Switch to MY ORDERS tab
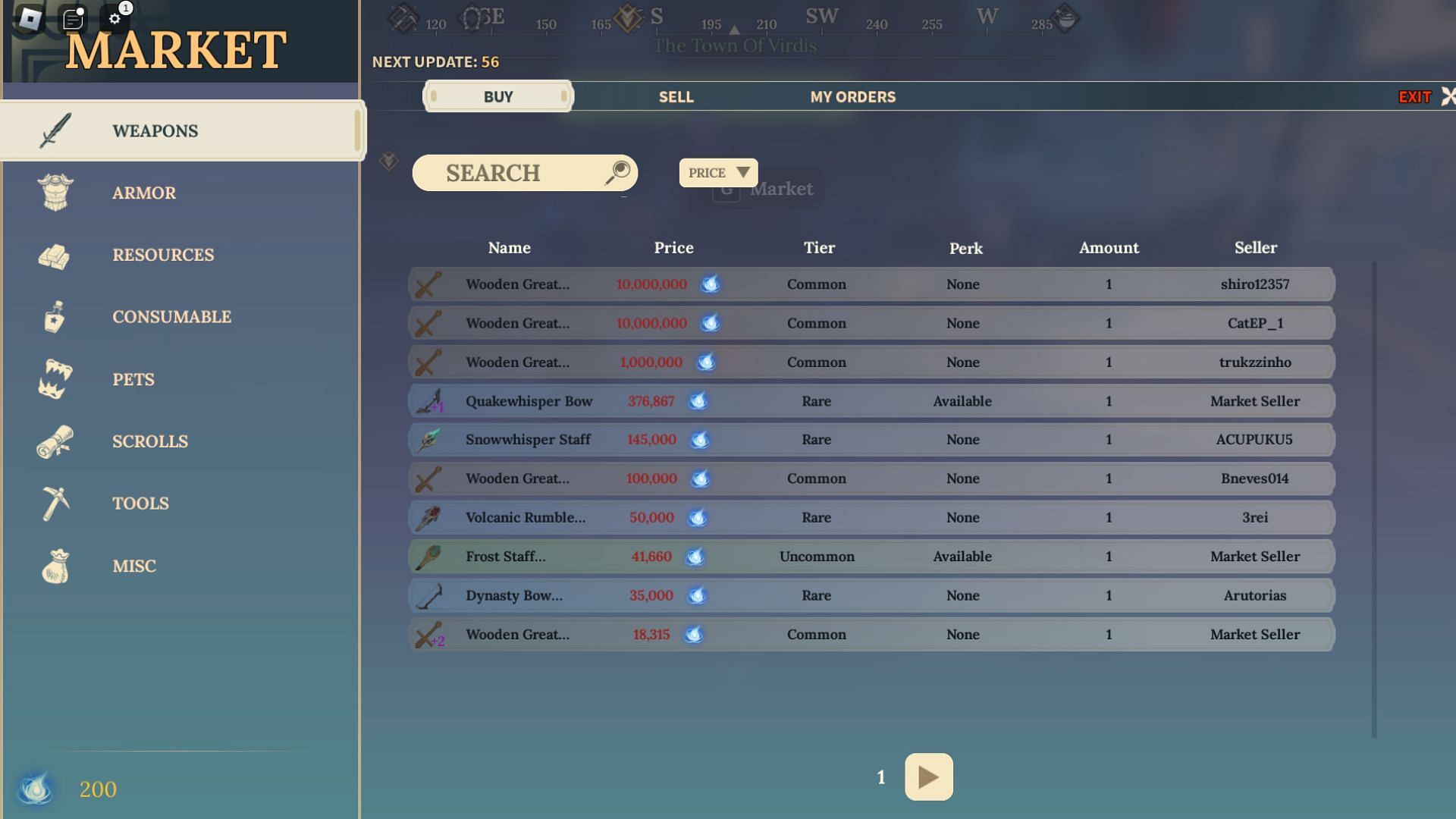1456x819 pixels. pos(852,96)
